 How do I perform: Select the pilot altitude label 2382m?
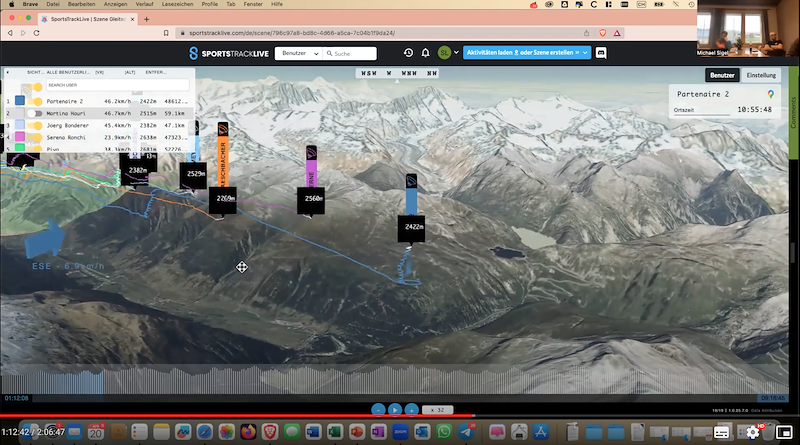pyautogui.click(x=137, y=170)
